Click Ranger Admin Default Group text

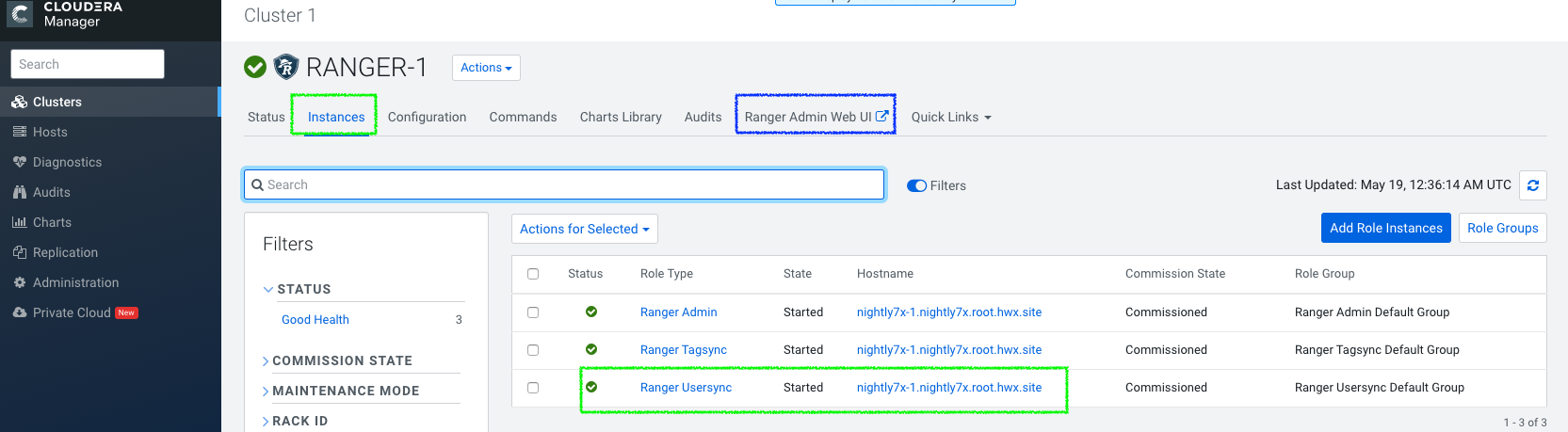pos(1372,312)
